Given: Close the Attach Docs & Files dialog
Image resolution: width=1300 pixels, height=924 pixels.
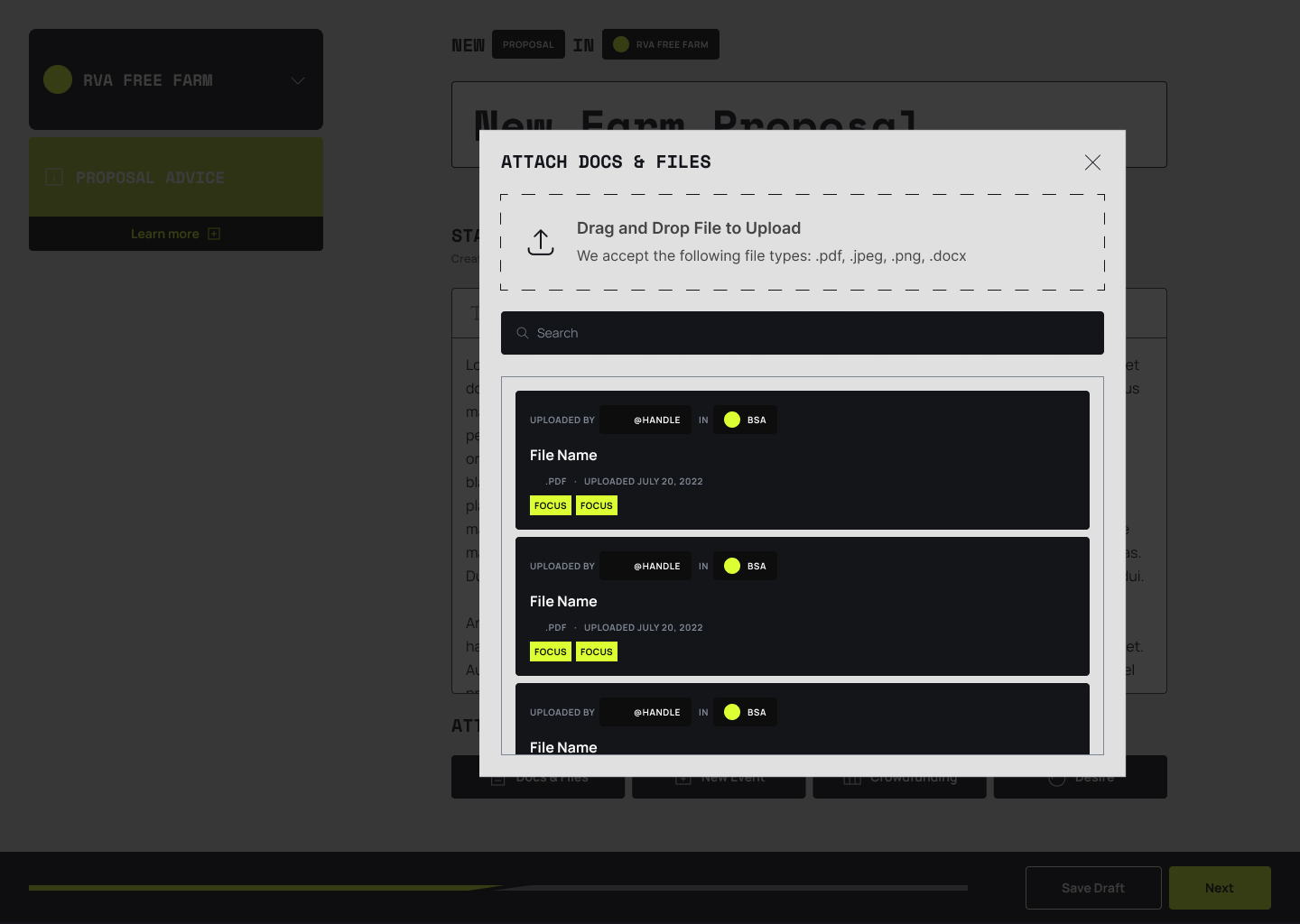Looking at the screenshot, I should pos(1092,162).
